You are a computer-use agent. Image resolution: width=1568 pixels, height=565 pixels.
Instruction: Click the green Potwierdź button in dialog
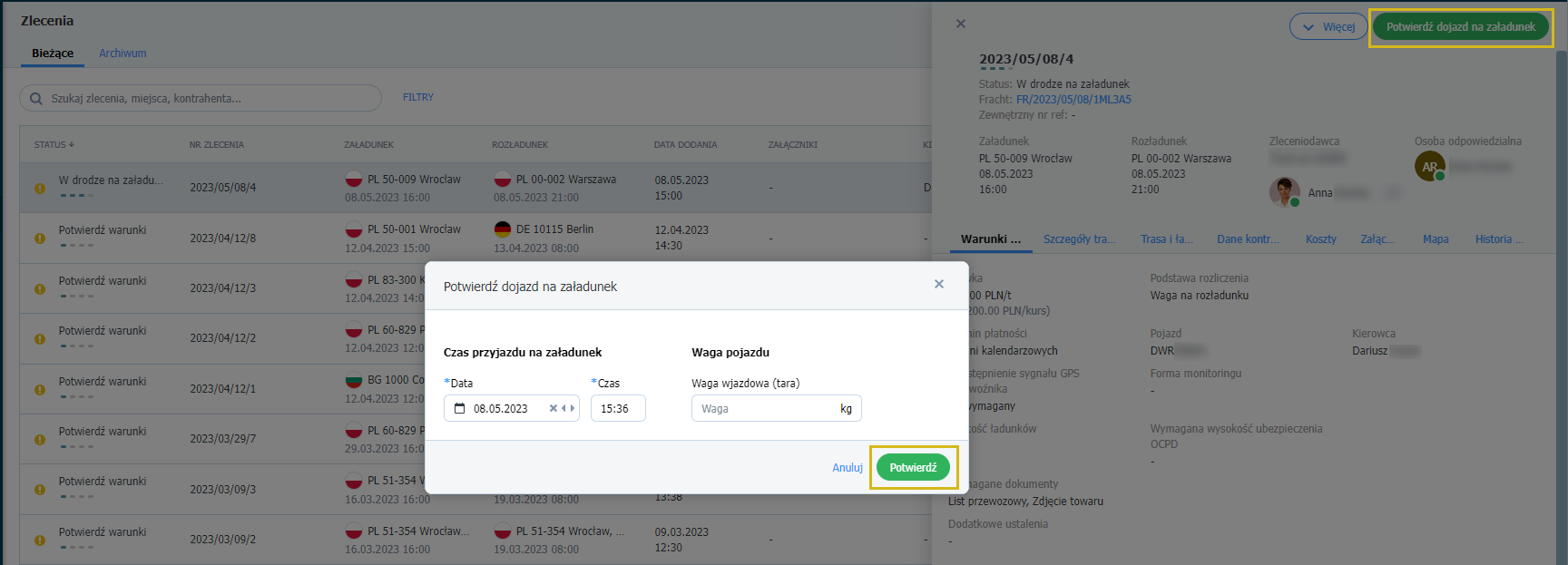(913, 468)
